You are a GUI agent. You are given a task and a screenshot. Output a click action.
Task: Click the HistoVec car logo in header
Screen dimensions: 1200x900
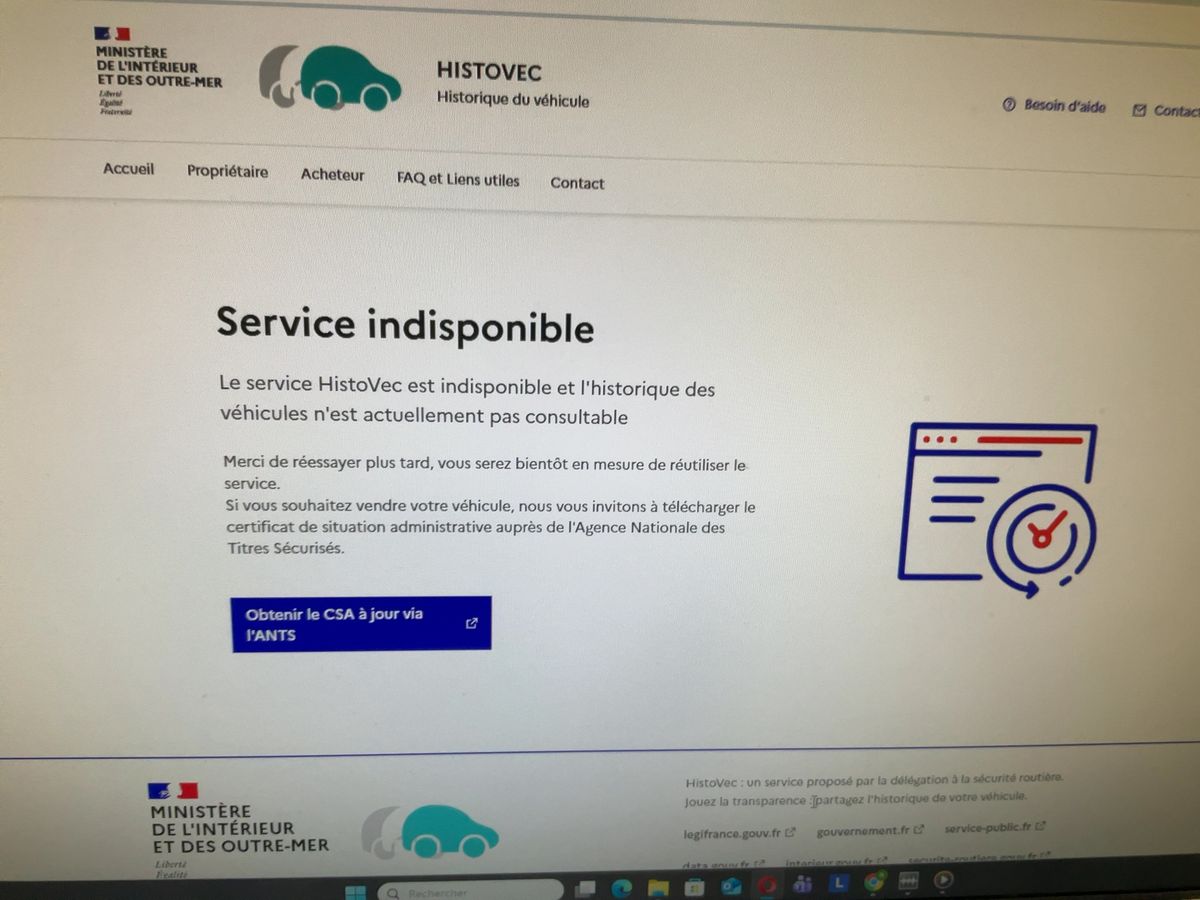pos(330,77)
